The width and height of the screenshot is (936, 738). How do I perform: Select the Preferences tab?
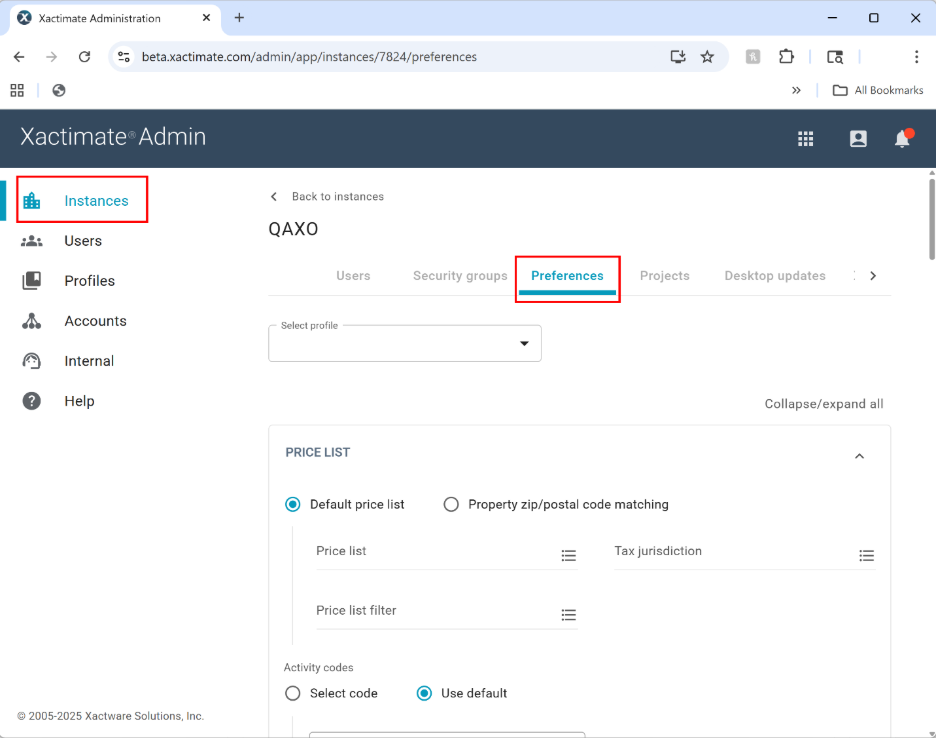tap(567, 276)
